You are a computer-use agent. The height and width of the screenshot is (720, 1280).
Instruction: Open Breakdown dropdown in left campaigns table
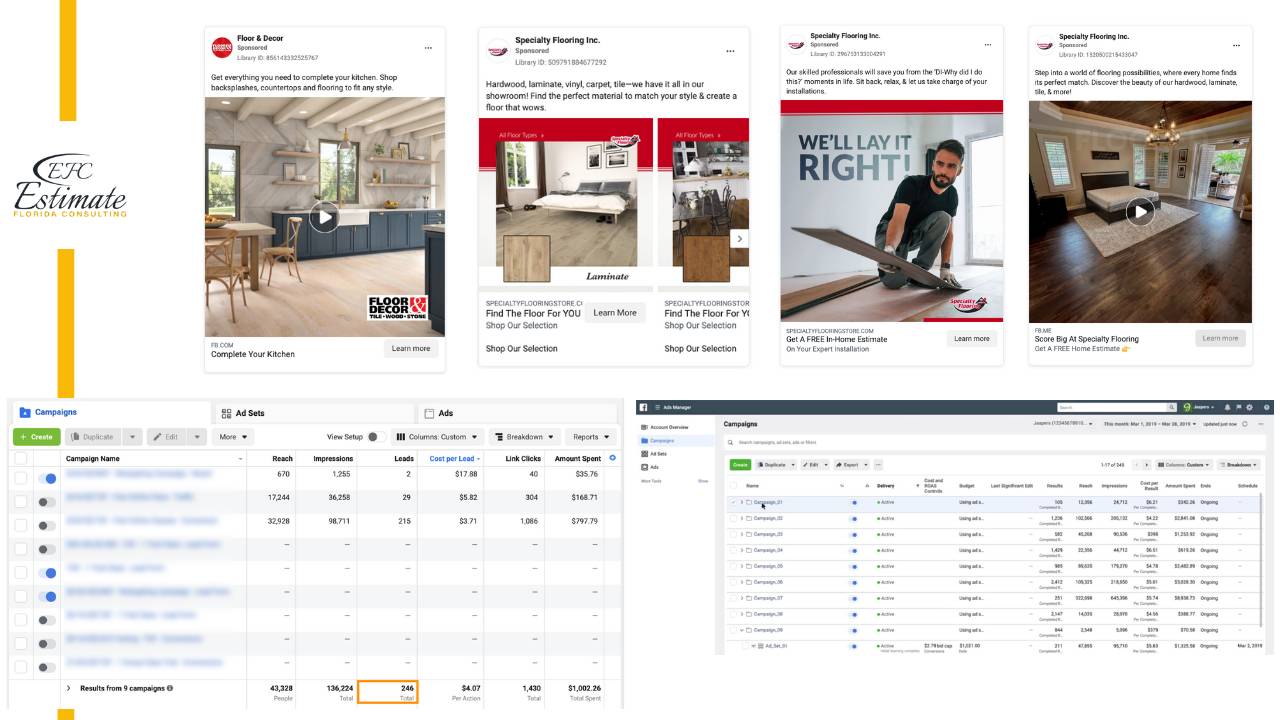(x=525, y=437)
